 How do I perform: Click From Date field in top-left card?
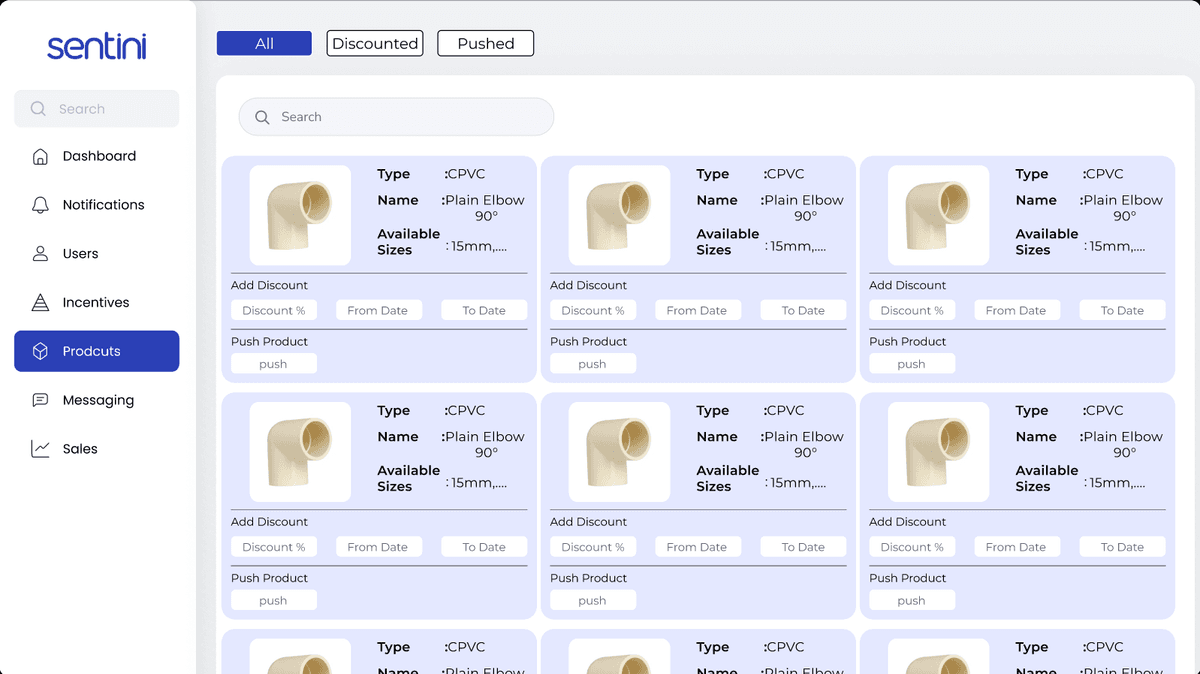pos(378,310)
